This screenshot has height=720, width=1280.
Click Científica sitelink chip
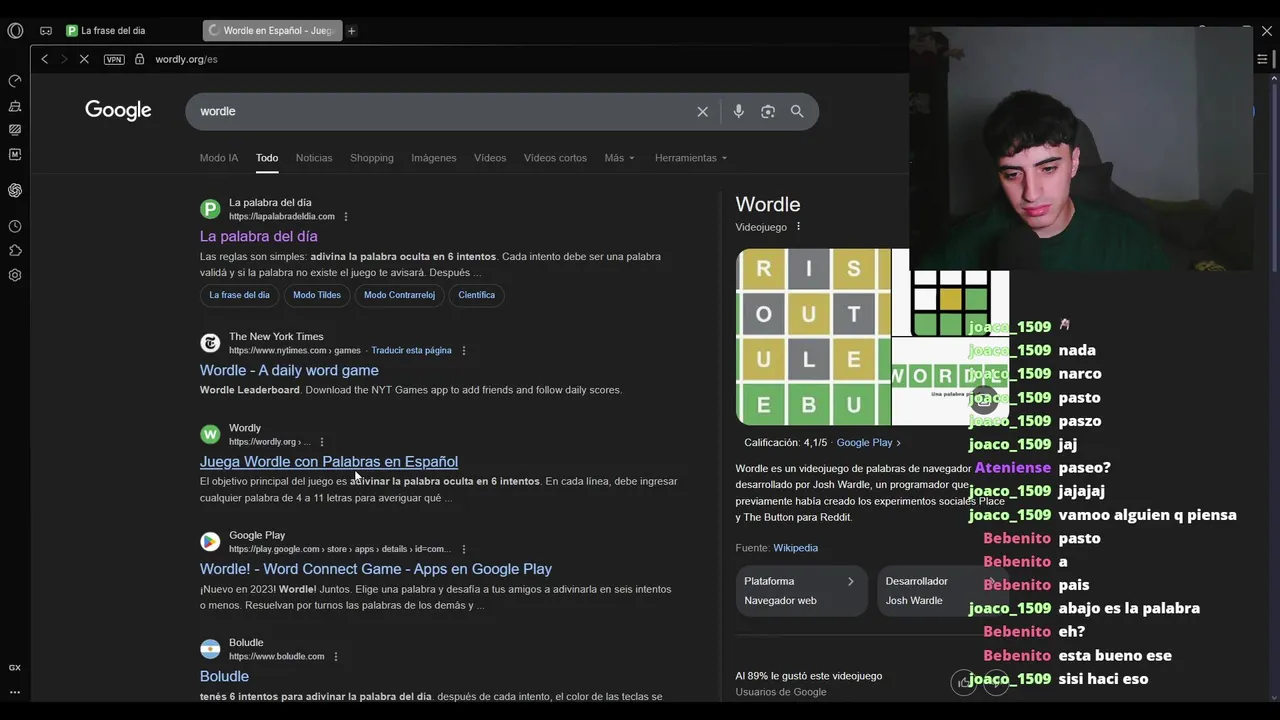[476, 295]
